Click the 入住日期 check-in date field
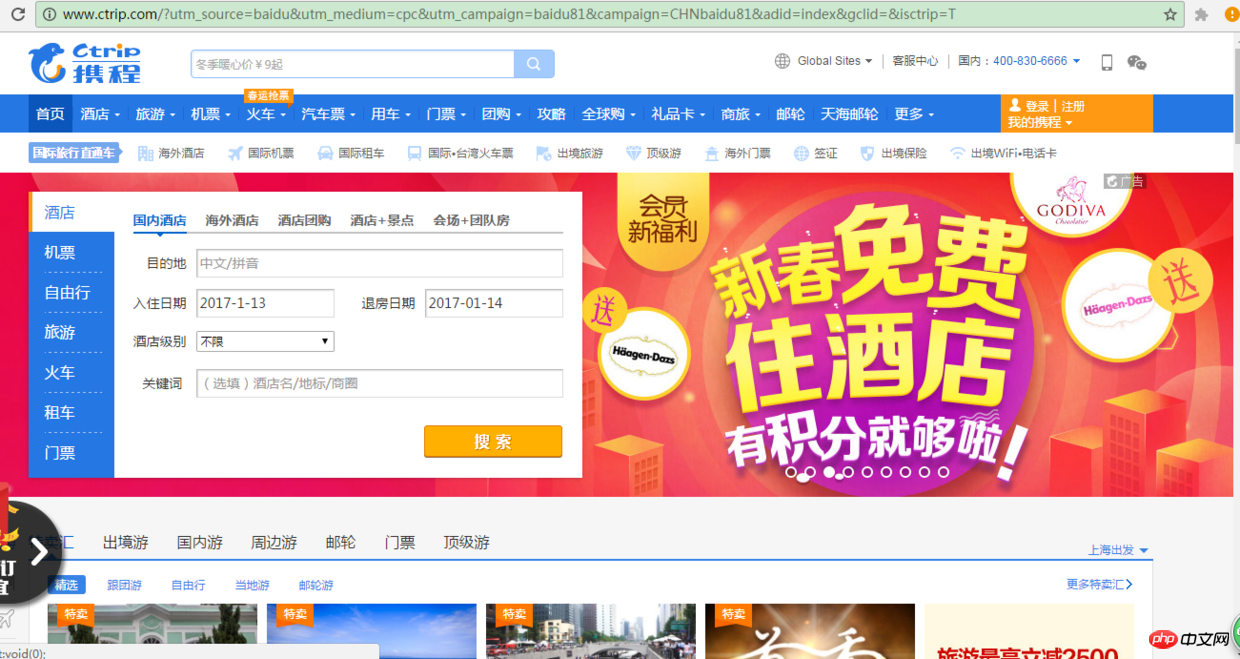1240x659 pixels. [265, 303]
